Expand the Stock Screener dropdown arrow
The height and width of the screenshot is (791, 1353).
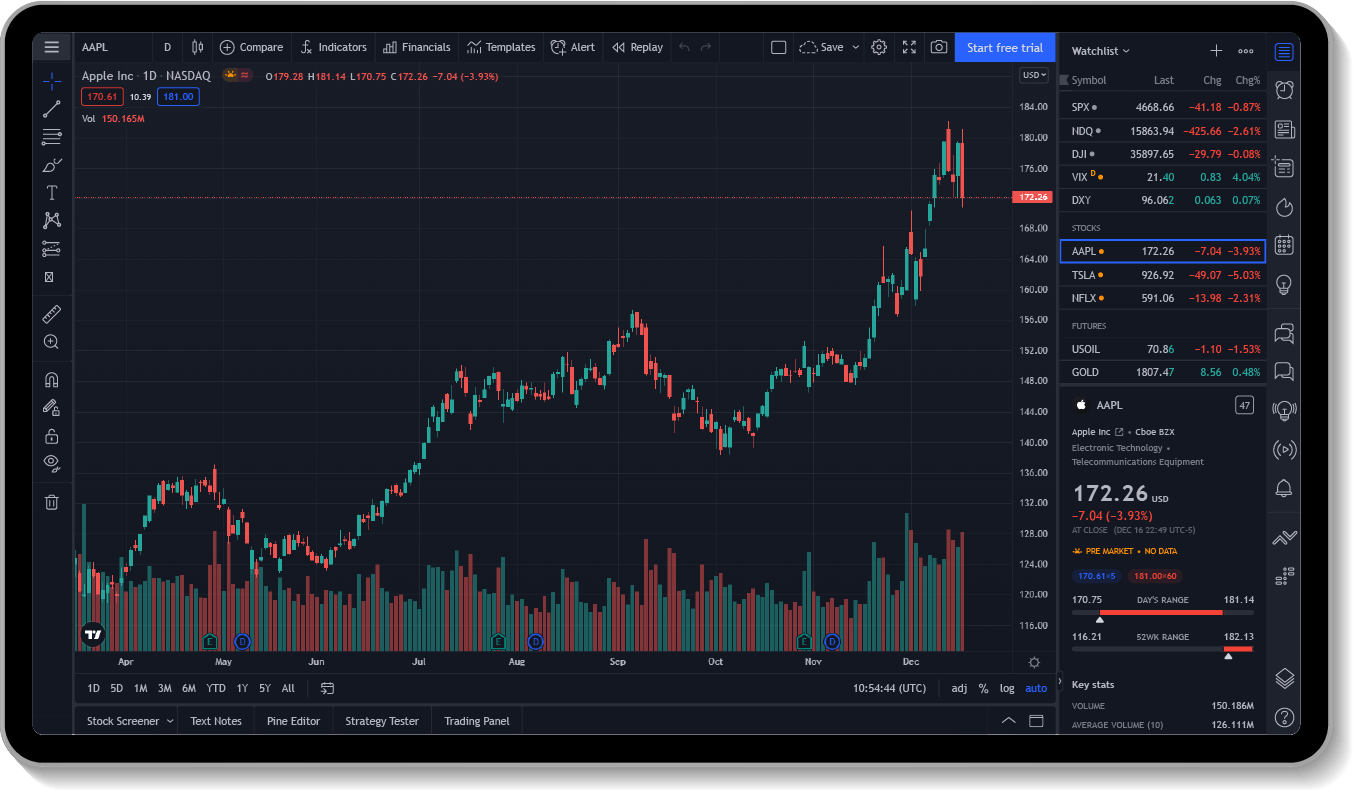tap(170, 721)
